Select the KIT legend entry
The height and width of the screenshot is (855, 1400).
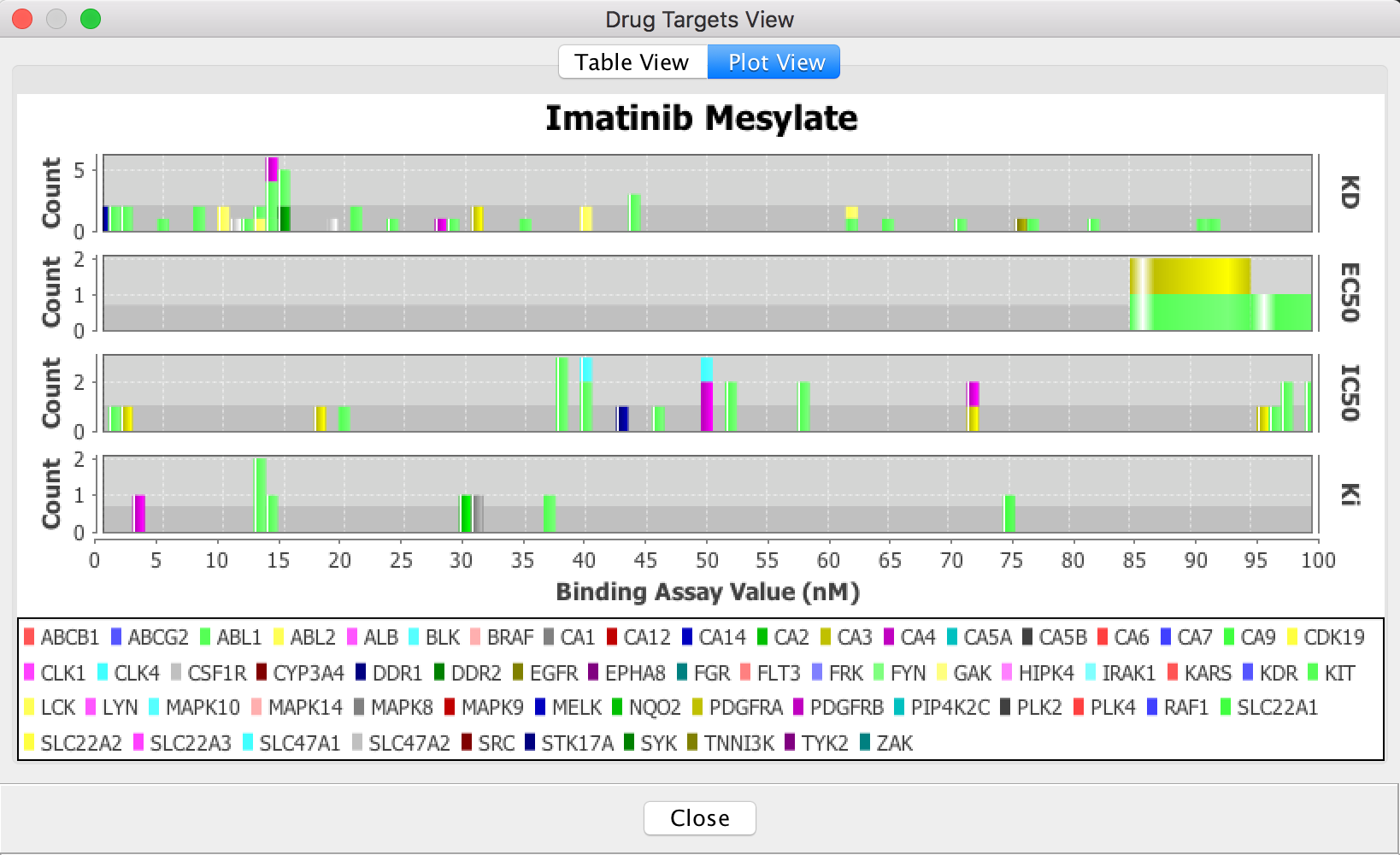tap(1332, 673)
